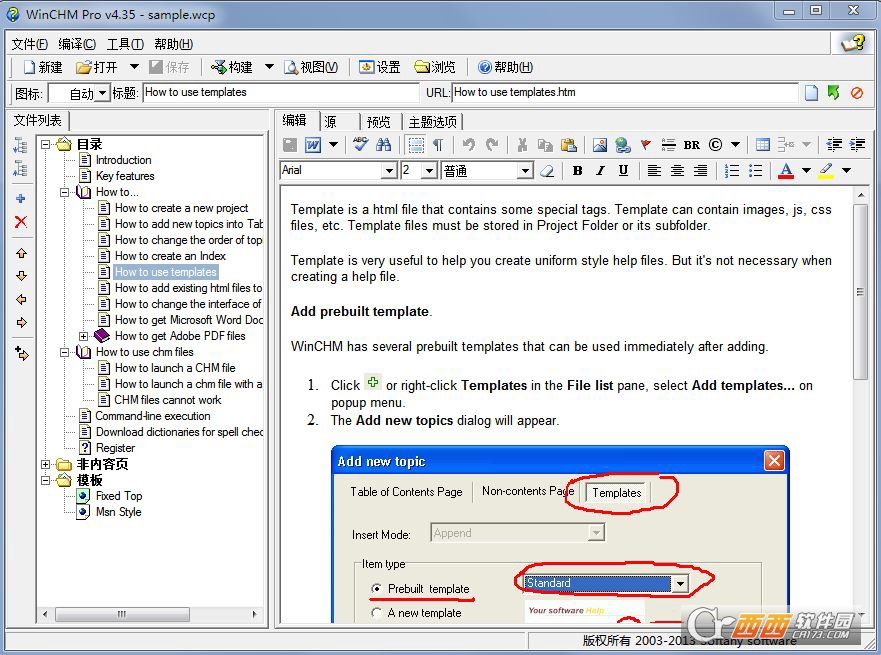881x655 pixels.
Task: Toggle Italic text formatting
Action: [600, 171]
